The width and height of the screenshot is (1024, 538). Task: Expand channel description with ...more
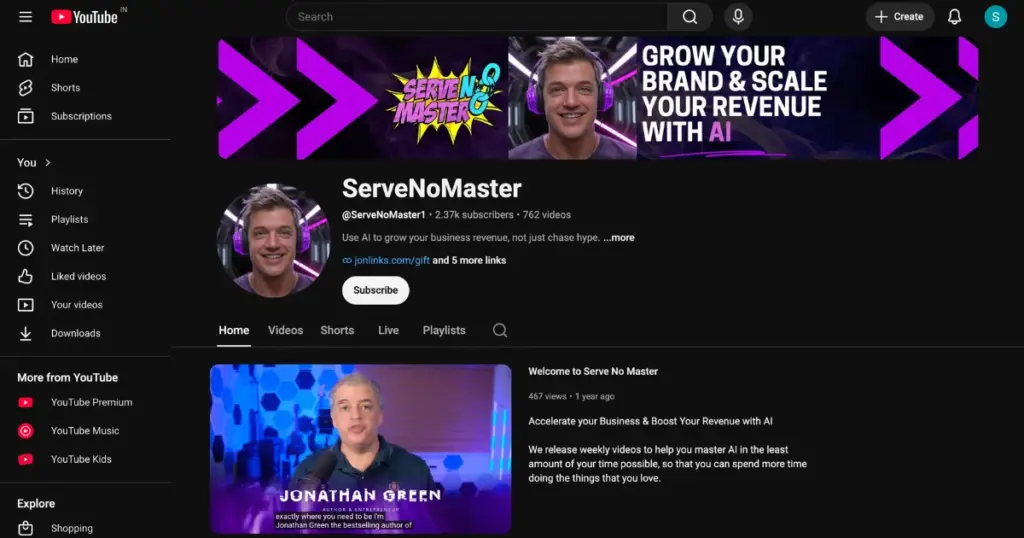coord(618,238)
